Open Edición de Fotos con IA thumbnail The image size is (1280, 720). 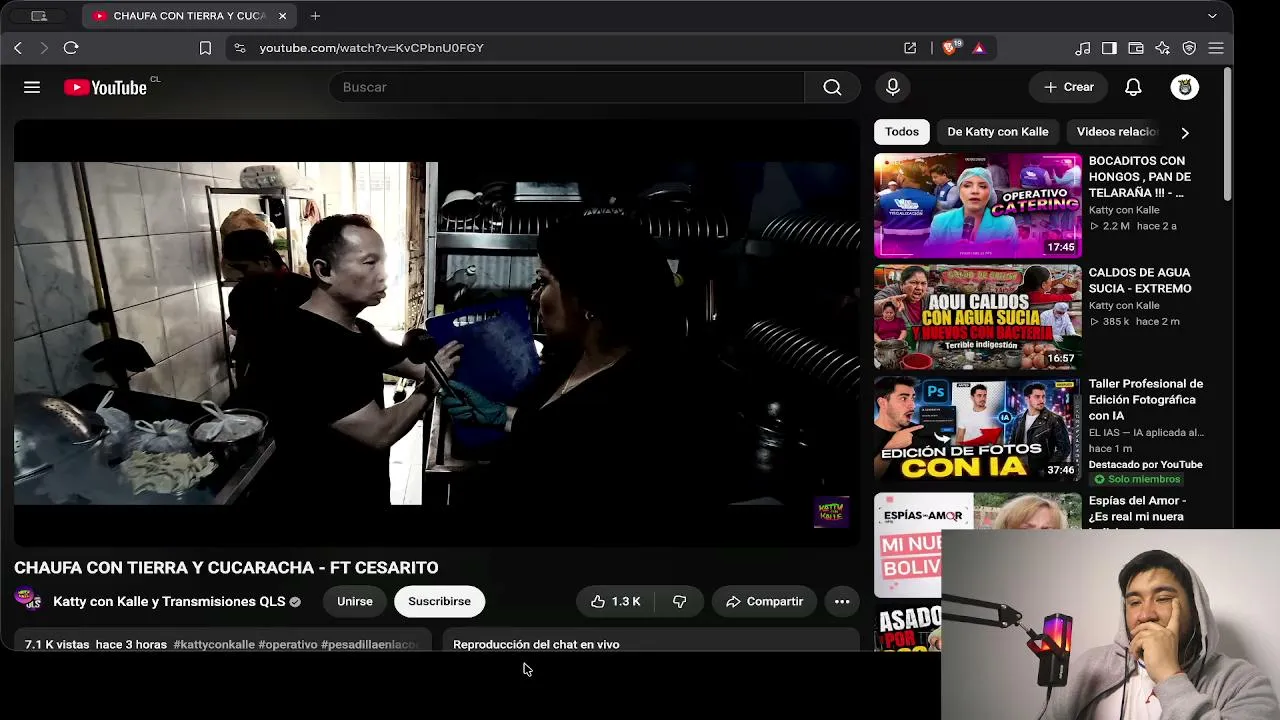[978, 429]
